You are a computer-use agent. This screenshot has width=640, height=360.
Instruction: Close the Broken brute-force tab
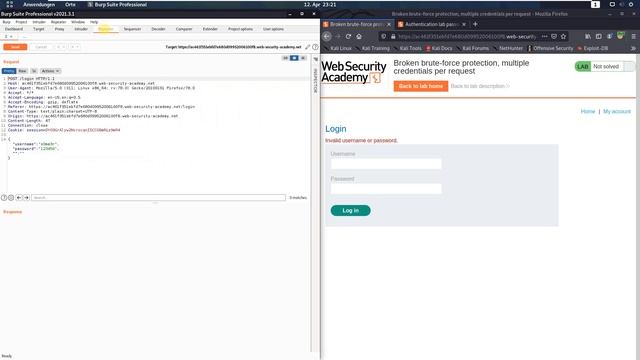(389, 24)
